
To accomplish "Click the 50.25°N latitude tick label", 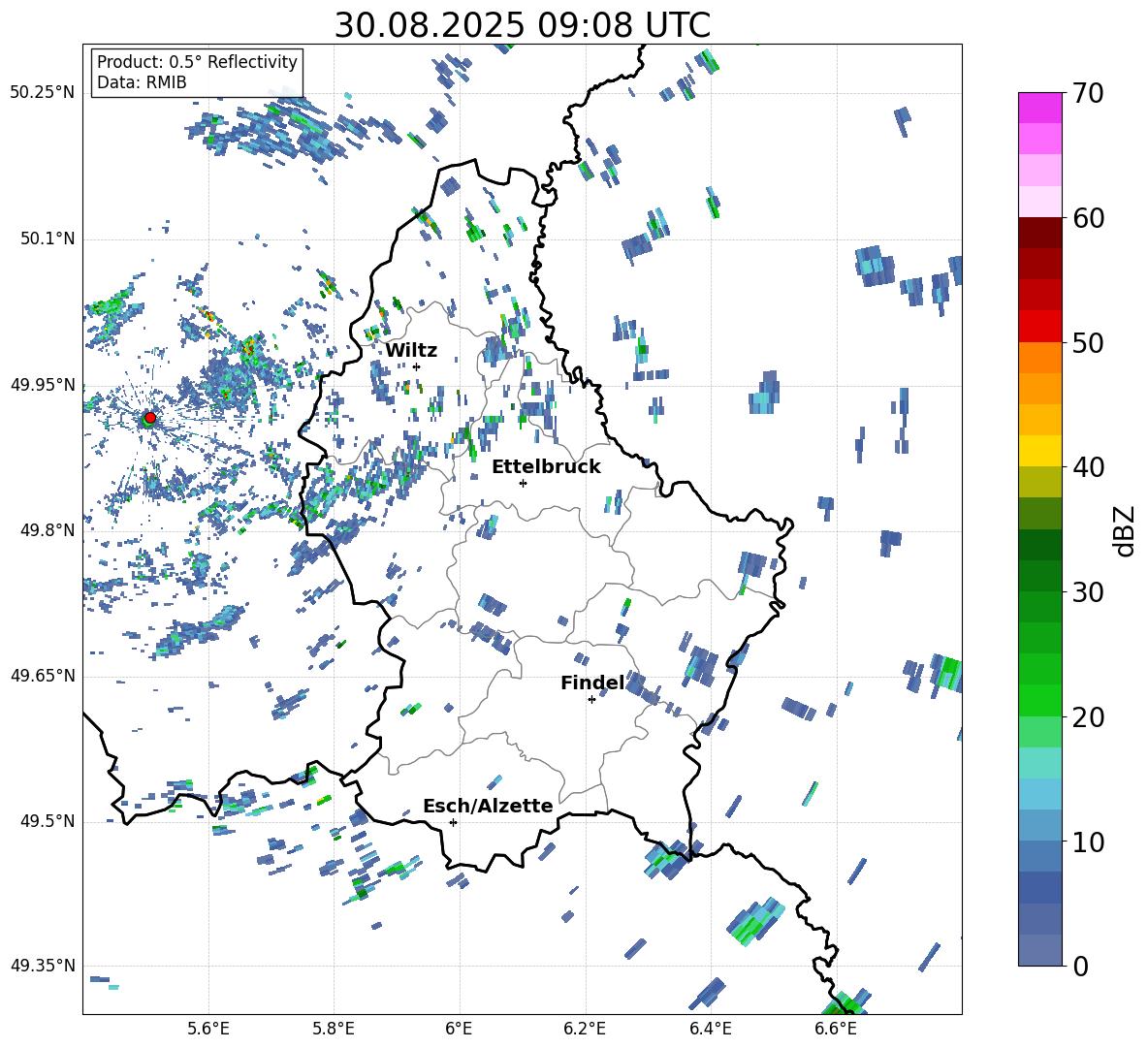I will pyautogui.click(x=42, y=93).
